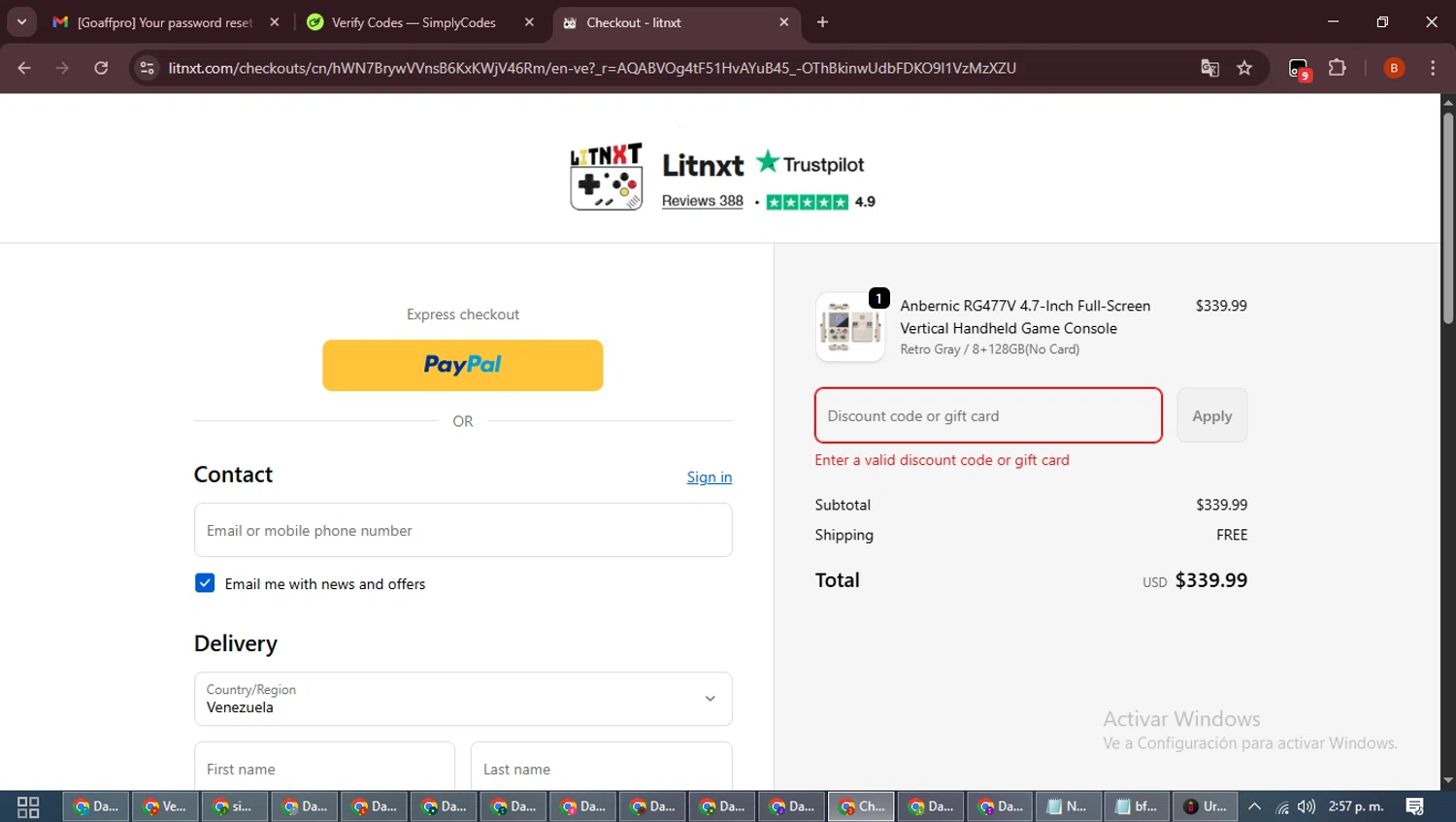Open the si... Chrome taskbar window
Screen dimensions: 1456x822
235,806
